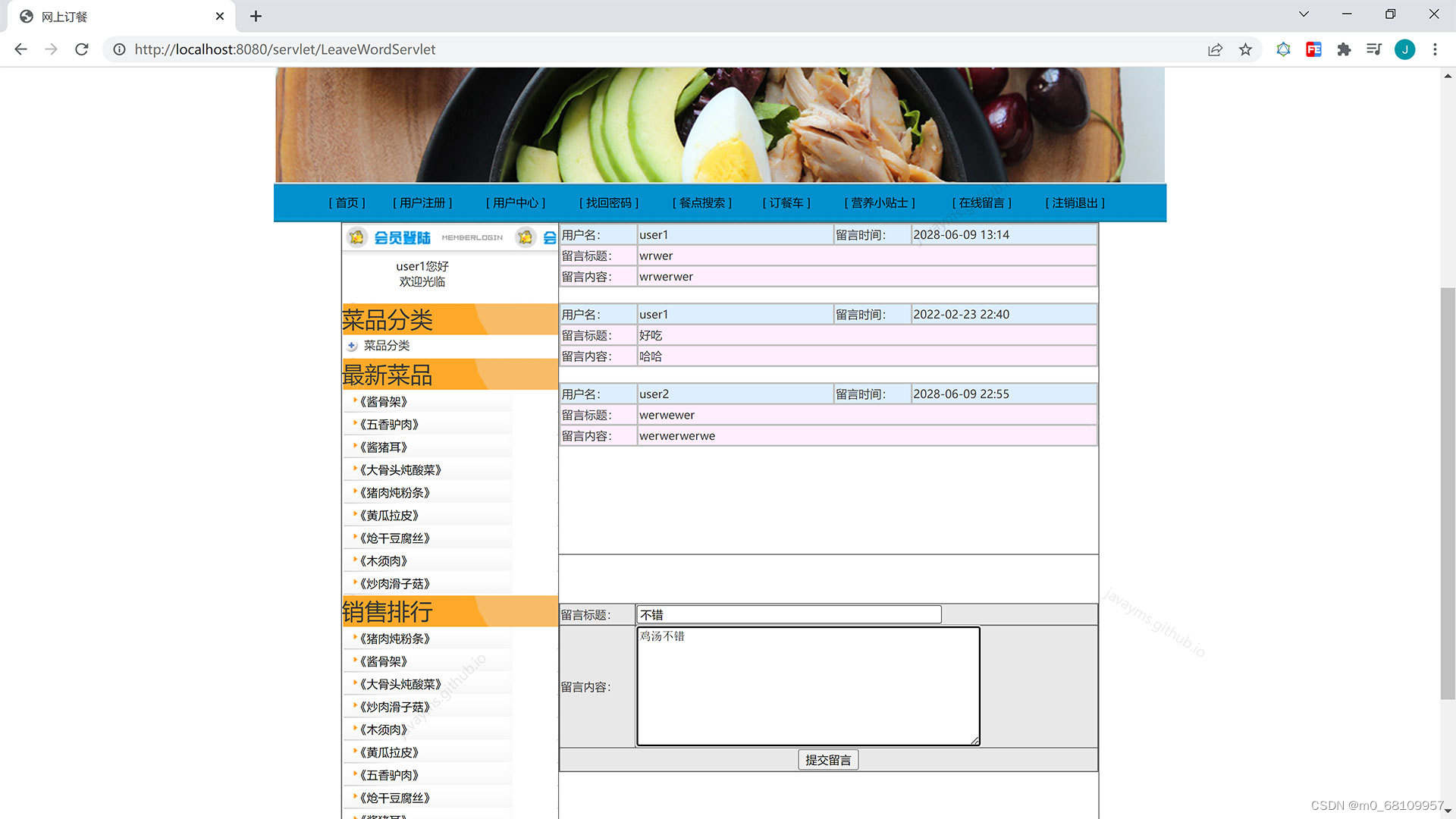Viewport: 1456px width, 819px height.
Task: Click the page vertical scrollbar thumb
Action: pyautogui.click(x=1448, y=493)
